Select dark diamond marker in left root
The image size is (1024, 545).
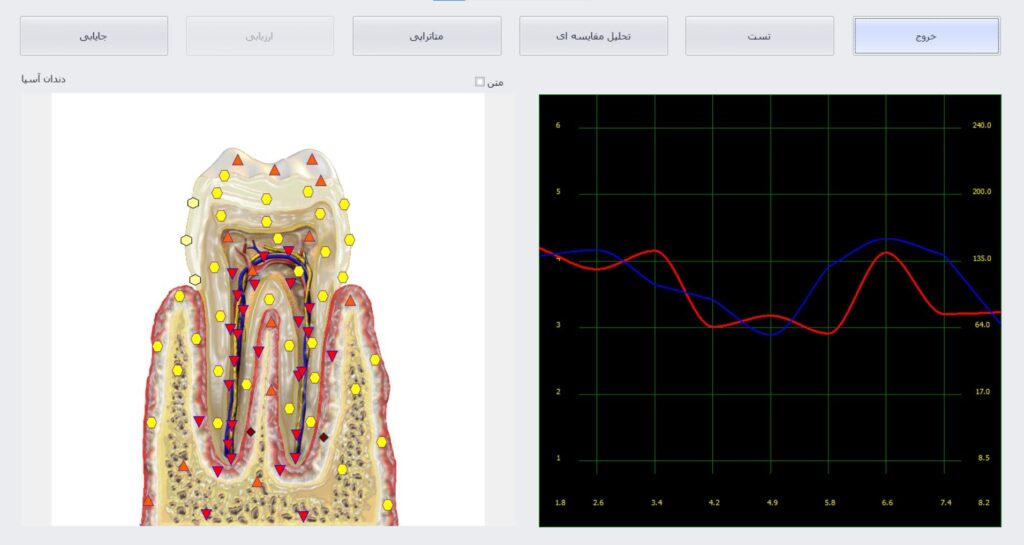[250, 431]
